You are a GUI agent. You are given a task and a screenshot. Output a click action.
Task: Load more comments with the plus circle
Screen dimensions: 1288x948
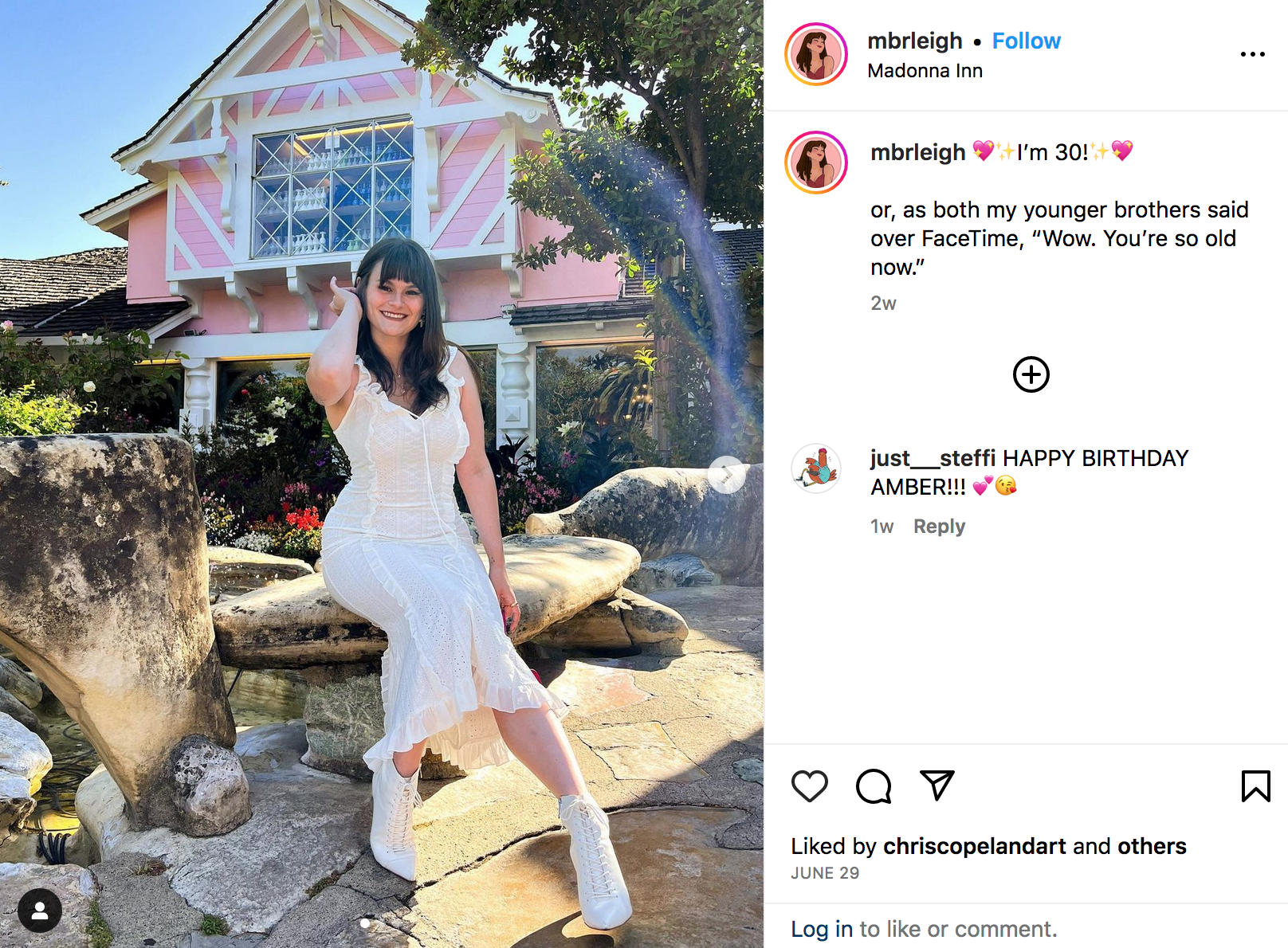pyautogui.click(x=1031, y=374)
